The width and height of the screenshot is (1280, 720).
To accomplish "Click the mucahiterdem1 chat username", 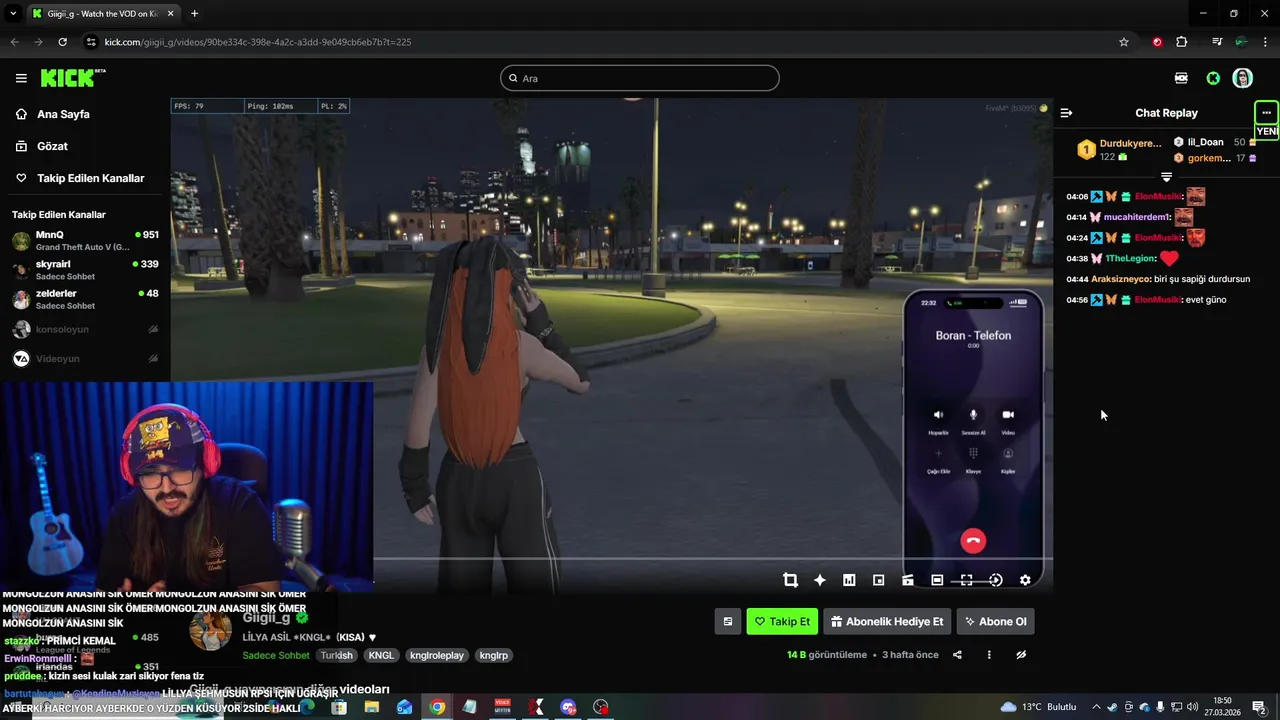I will pos(1136,217).
